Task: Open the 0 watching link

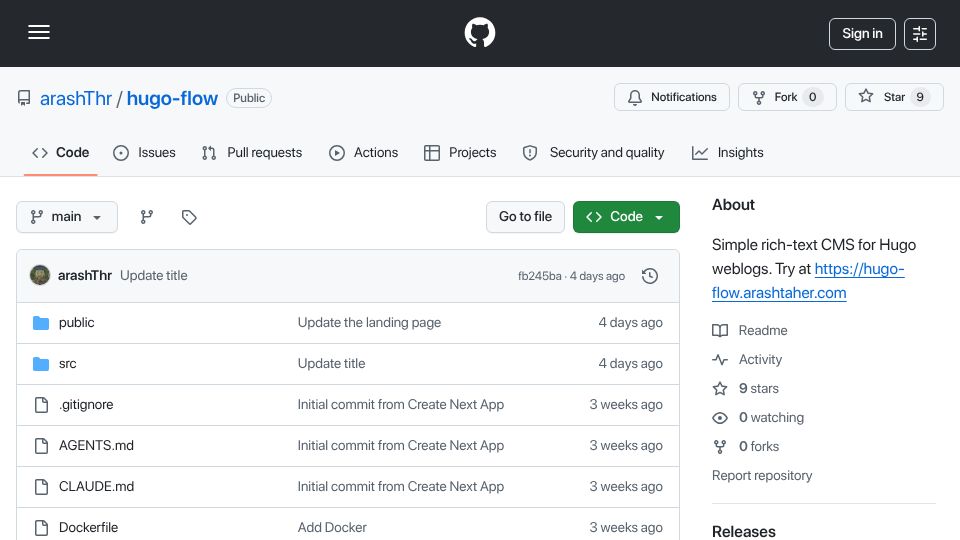Action: (771, 418)
